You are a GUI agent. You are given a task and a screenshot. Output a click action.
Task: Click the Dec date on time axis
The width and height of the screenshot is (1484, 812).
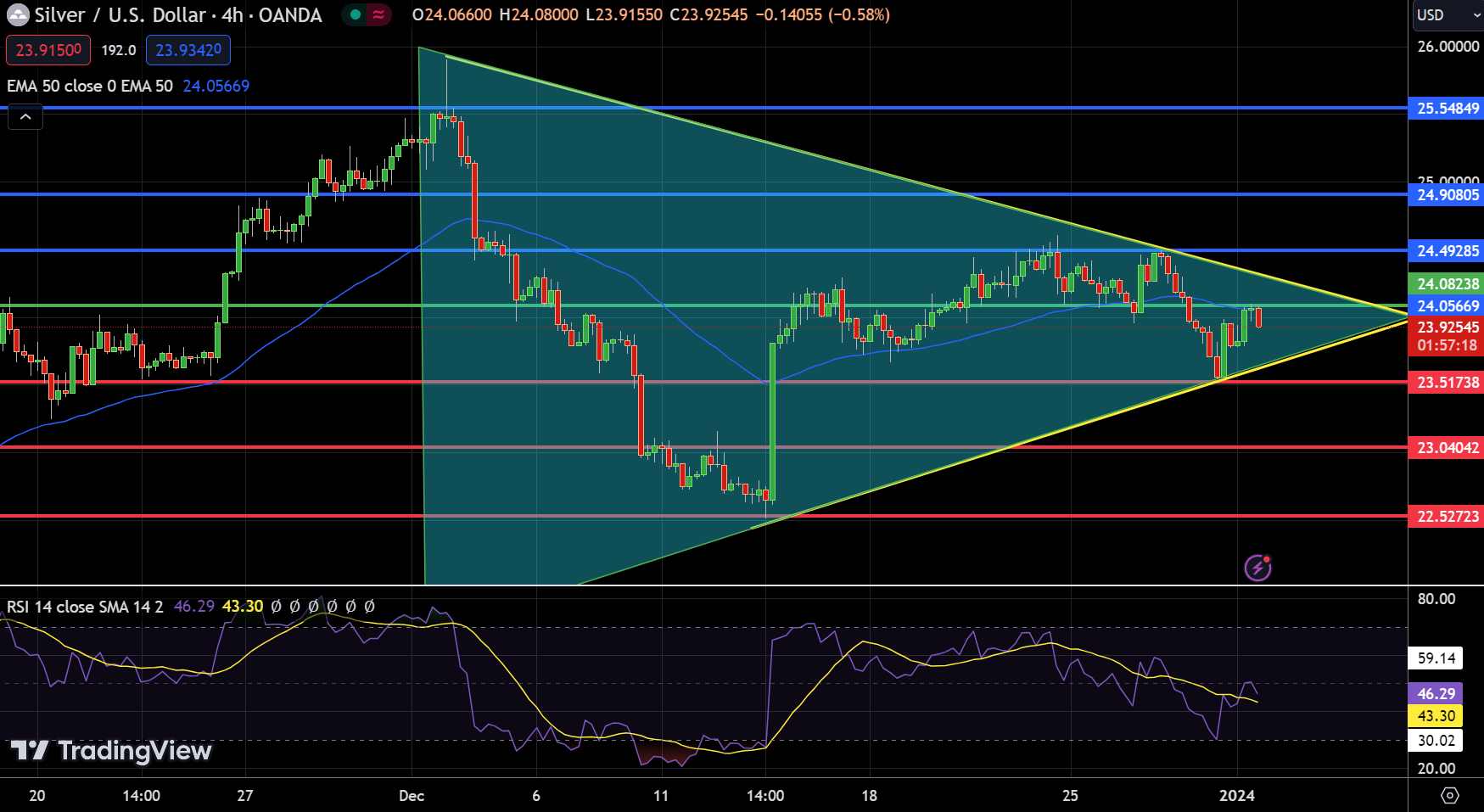pos(412,796)
